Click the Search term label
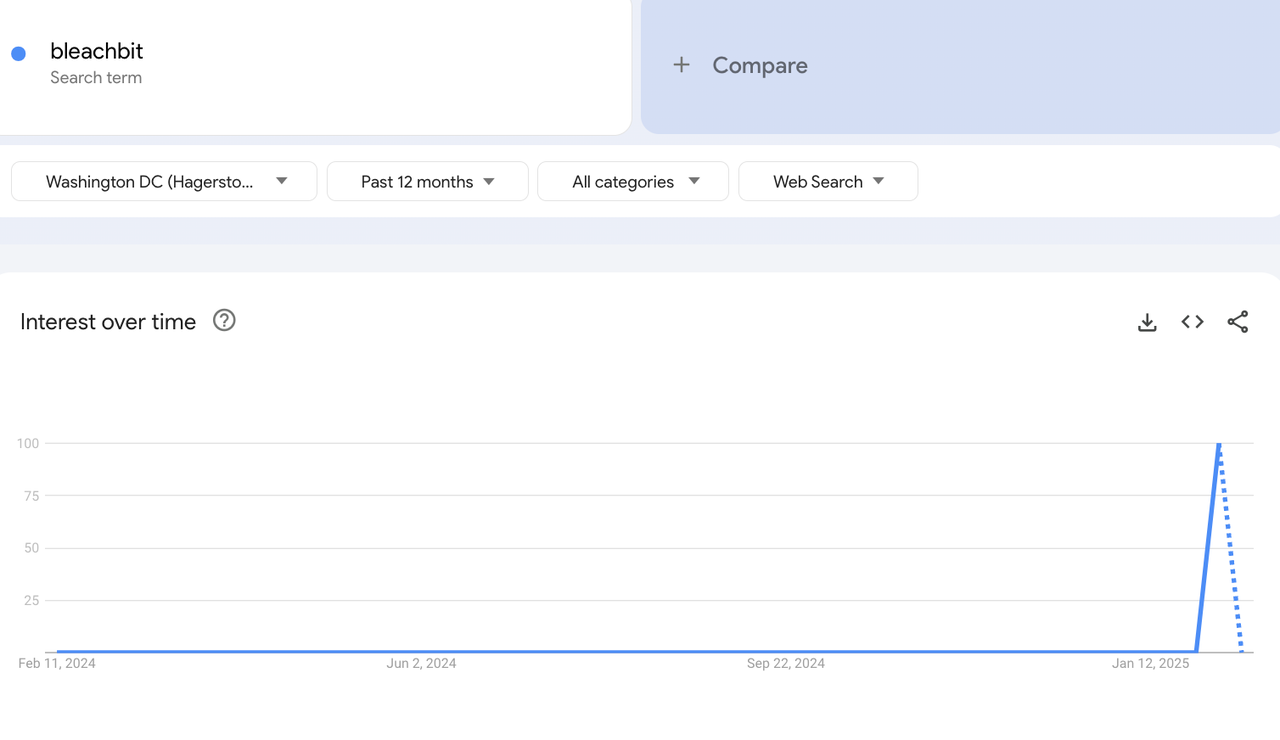This screenshot has height=740, width=1280. click(x=96, y=78)
